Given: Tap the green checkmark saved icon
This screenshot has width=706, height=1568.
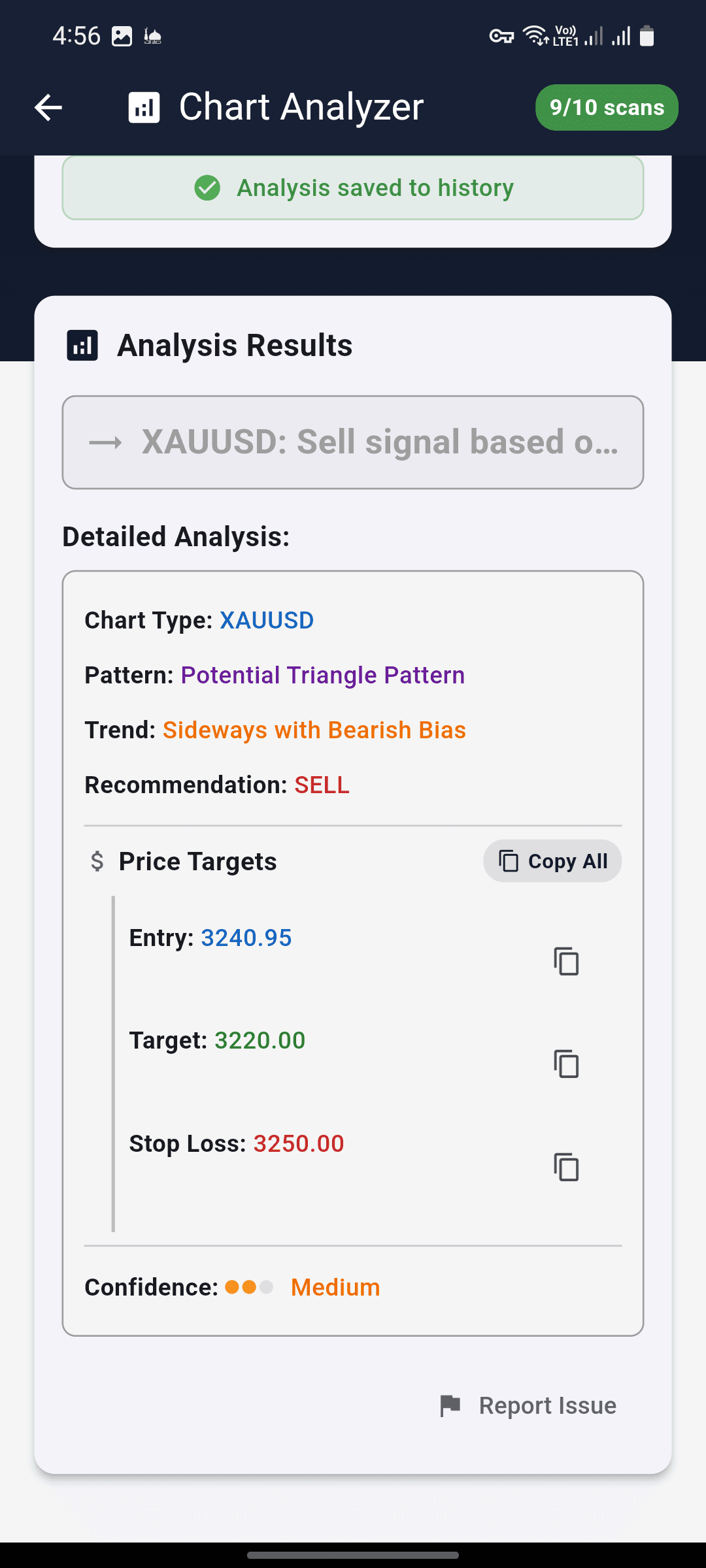Looking at the screenshot, I should (207, 188).
